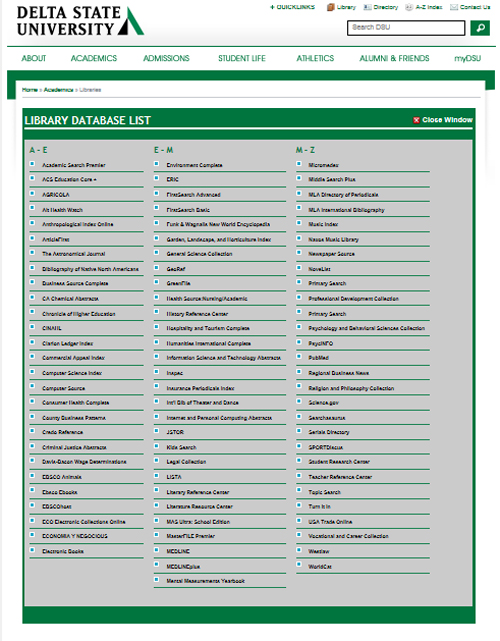Open Funk & Wagnalls New World Encyclopedia

pyautogui.click(x=218, y=224)
